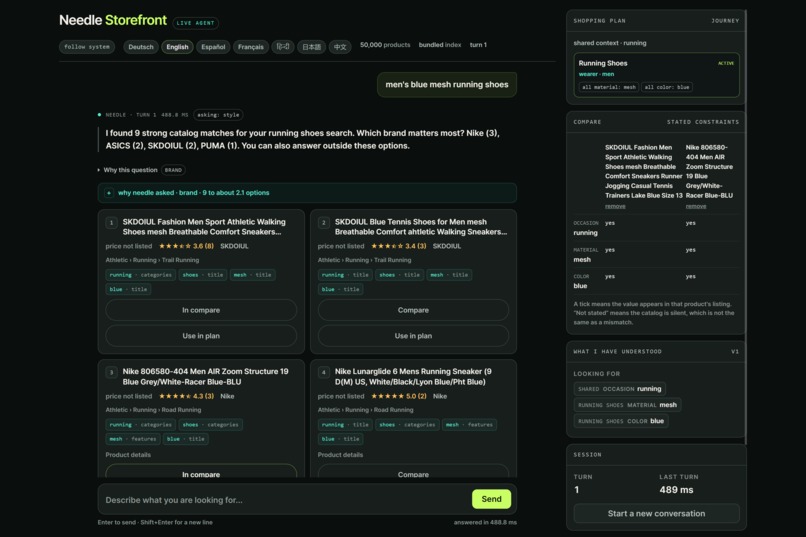Click star rating 4.3 (3) on Nike 806580 card
Image resolution: width=806 pixels, height=537 pixels.
click(186, 396)
